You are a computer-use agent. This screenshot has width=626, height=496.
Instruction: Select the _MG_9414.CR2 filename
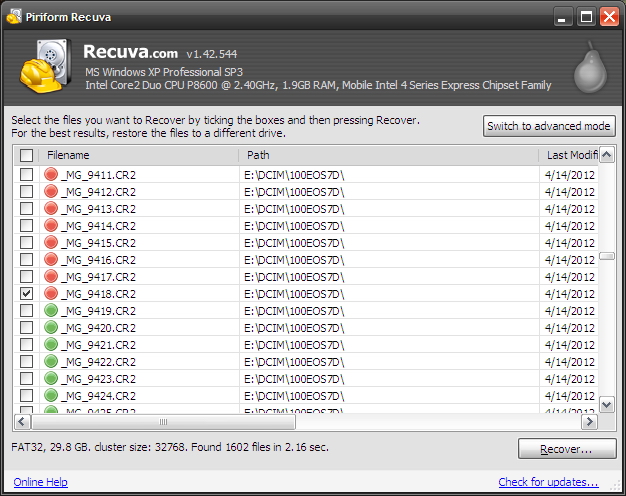100,226
